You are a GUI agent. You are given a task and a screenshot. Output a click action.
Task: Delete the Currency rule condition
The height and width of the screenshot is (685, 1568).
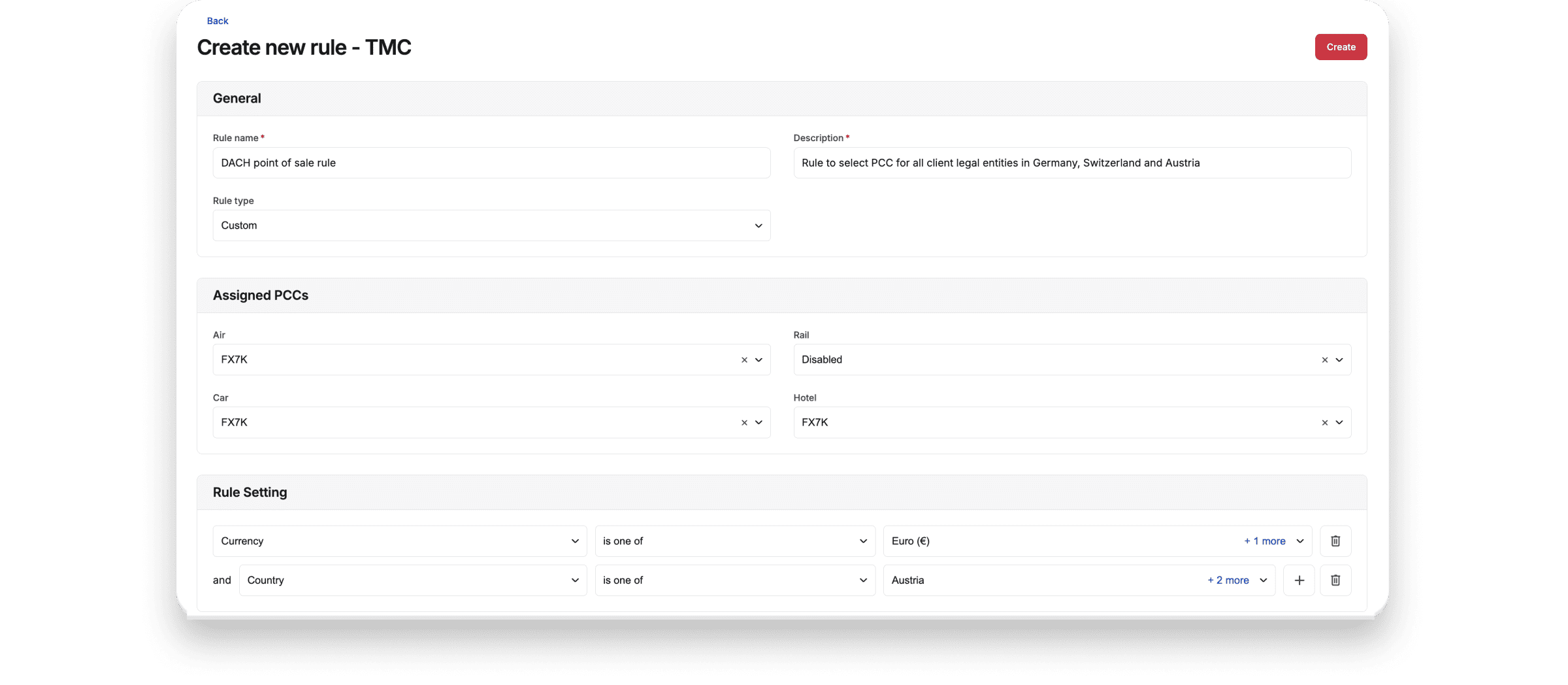pos(1335,541)
